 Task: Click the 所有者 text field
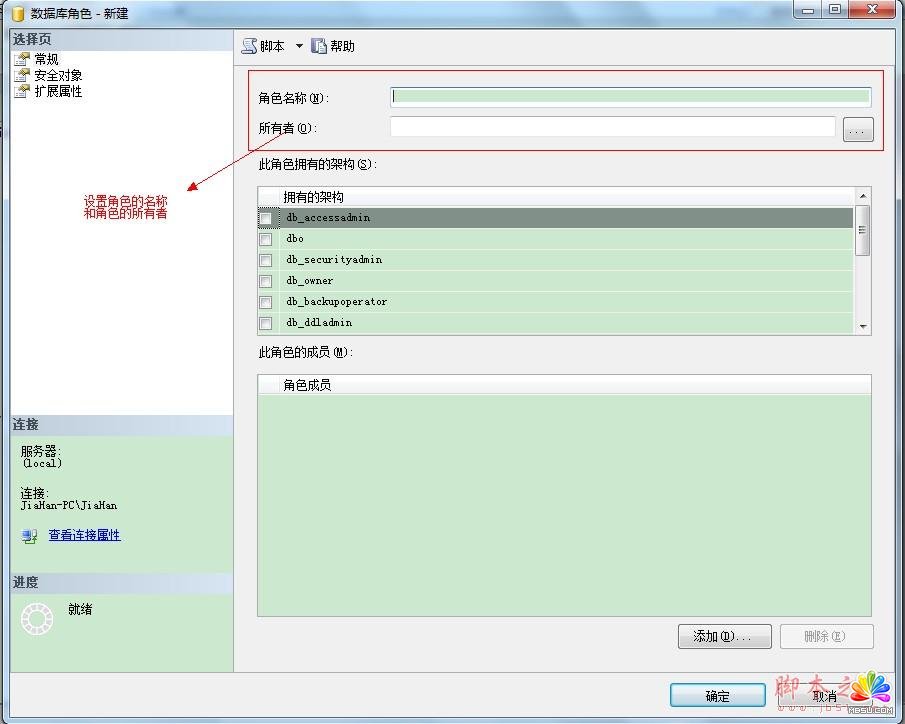pos(612,127)
